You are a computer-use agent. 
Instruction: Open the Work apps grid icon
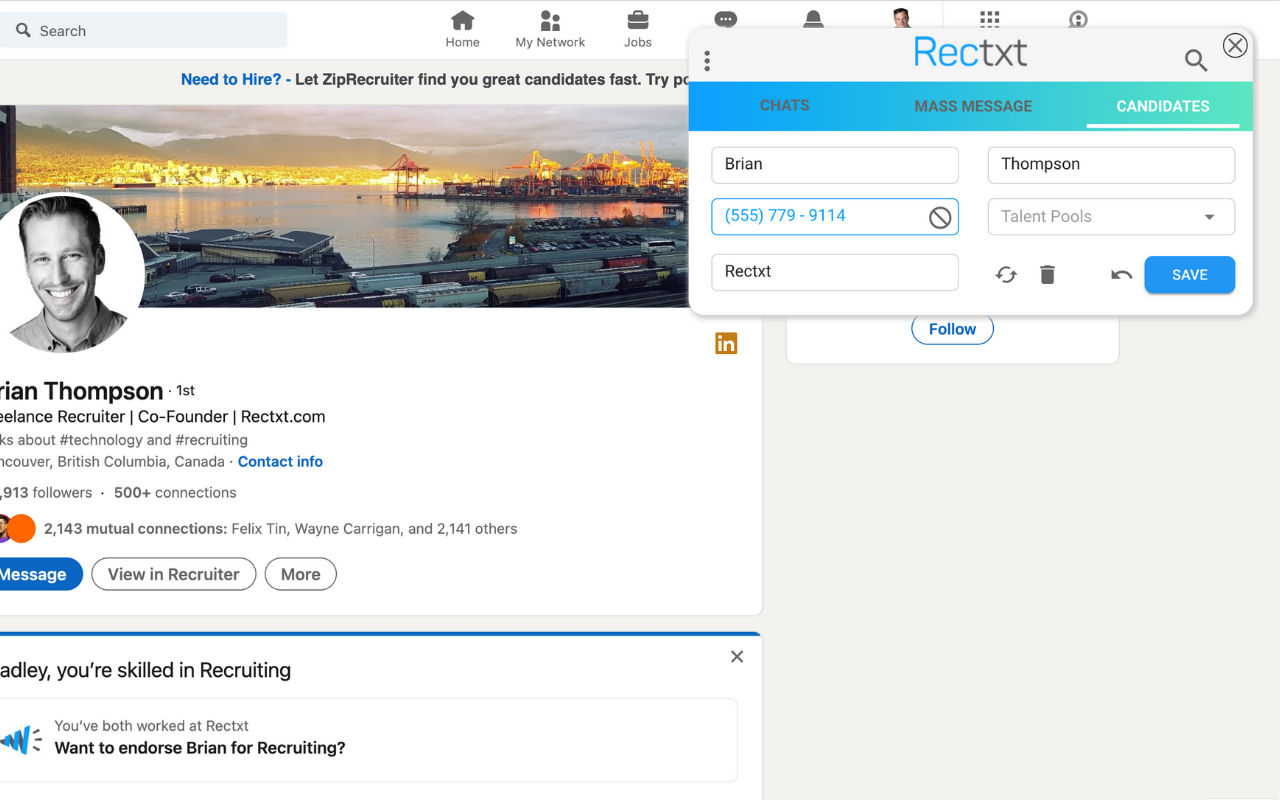click(x=990, y=19)
